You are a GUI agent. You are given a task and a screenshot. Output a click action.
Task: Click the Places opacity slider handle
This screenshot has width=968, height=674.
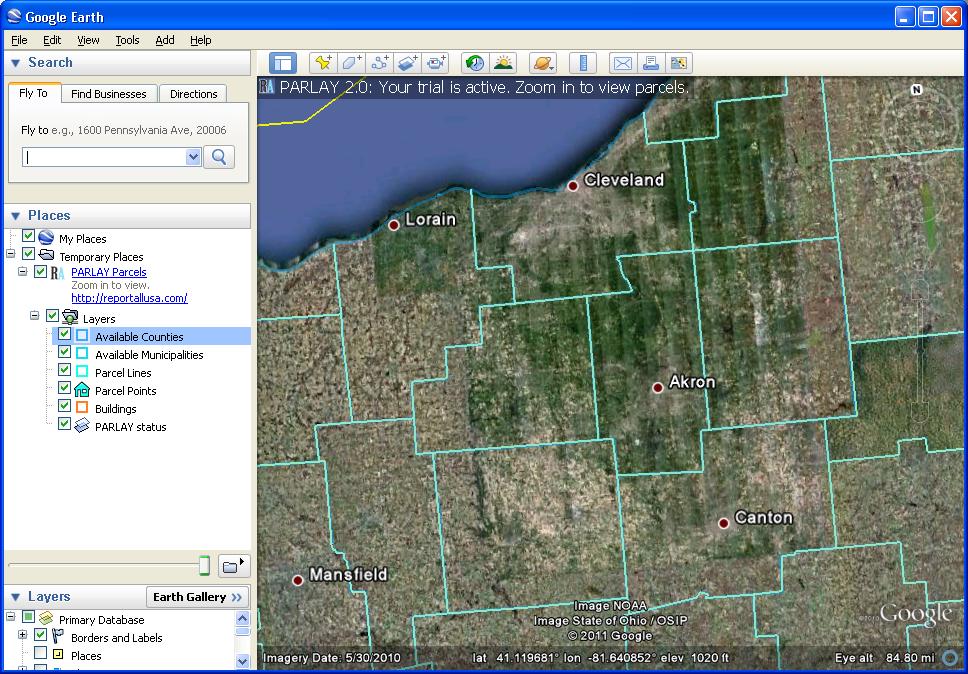[204, 565]
